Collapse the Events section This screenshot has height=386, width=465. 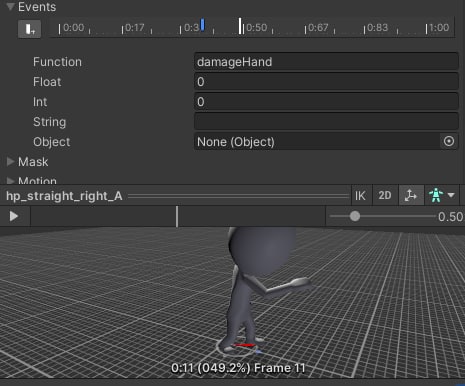pos(11,6)
